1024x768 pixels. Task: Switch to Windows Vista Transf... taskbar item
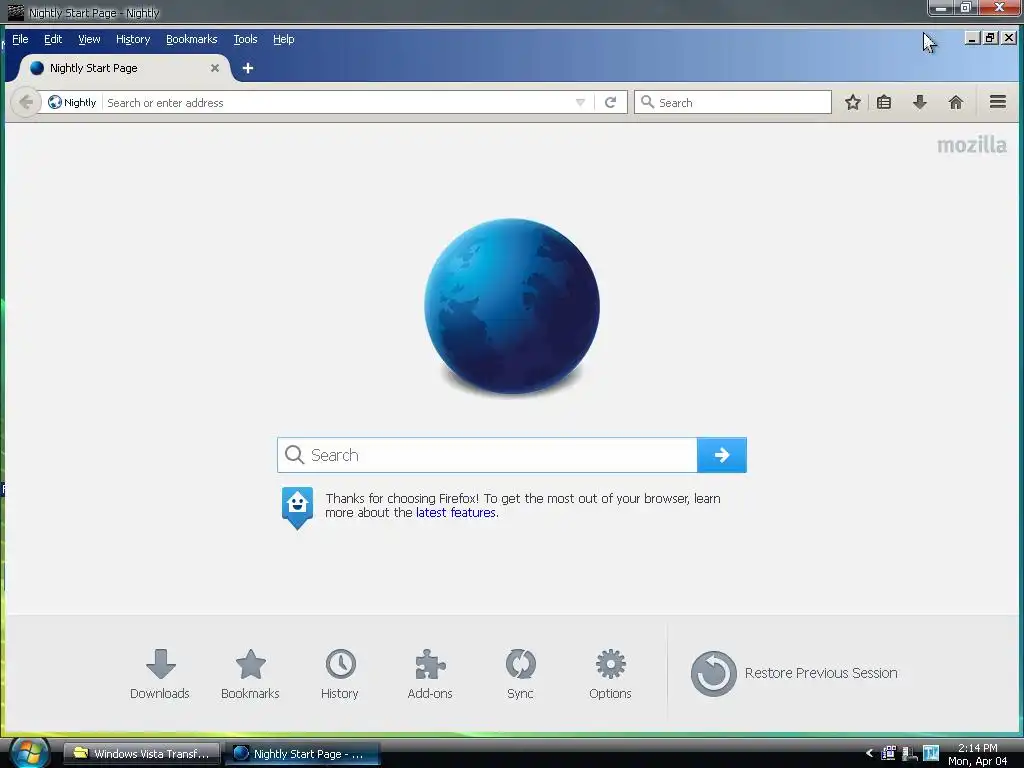142,754
